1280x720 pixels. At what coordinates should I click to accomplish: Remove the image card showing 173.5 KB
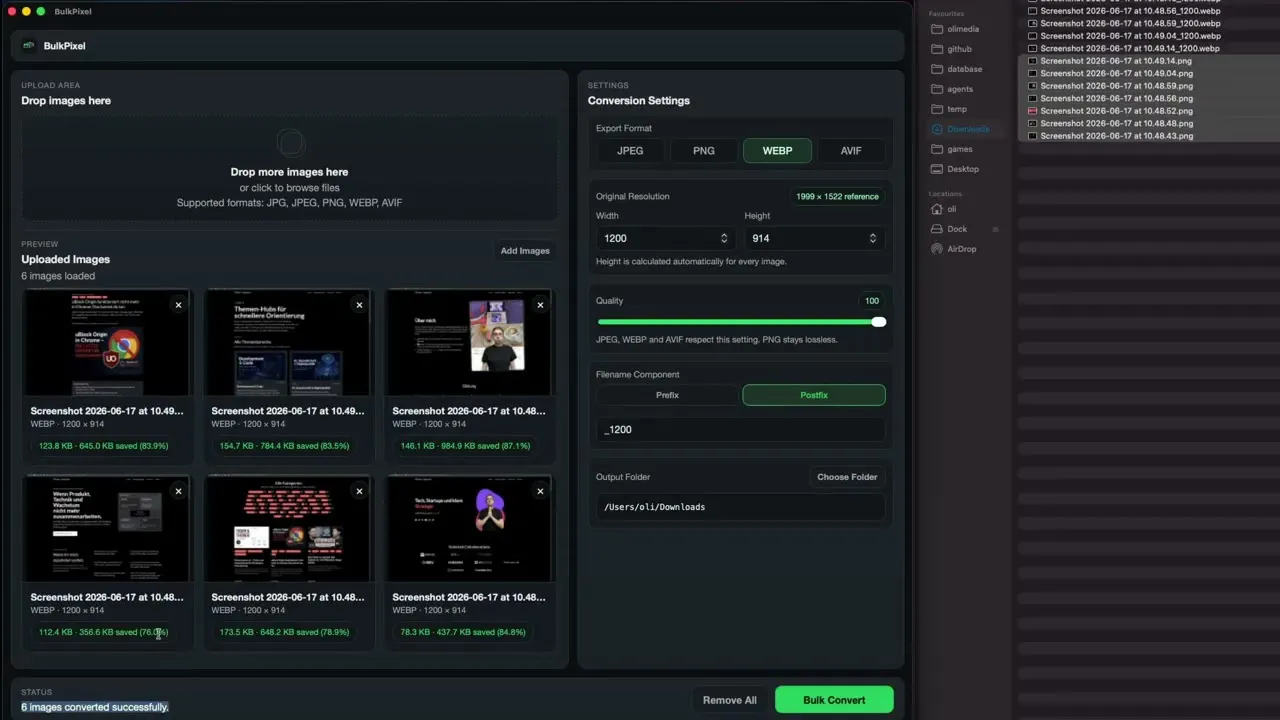pos(359,491)
